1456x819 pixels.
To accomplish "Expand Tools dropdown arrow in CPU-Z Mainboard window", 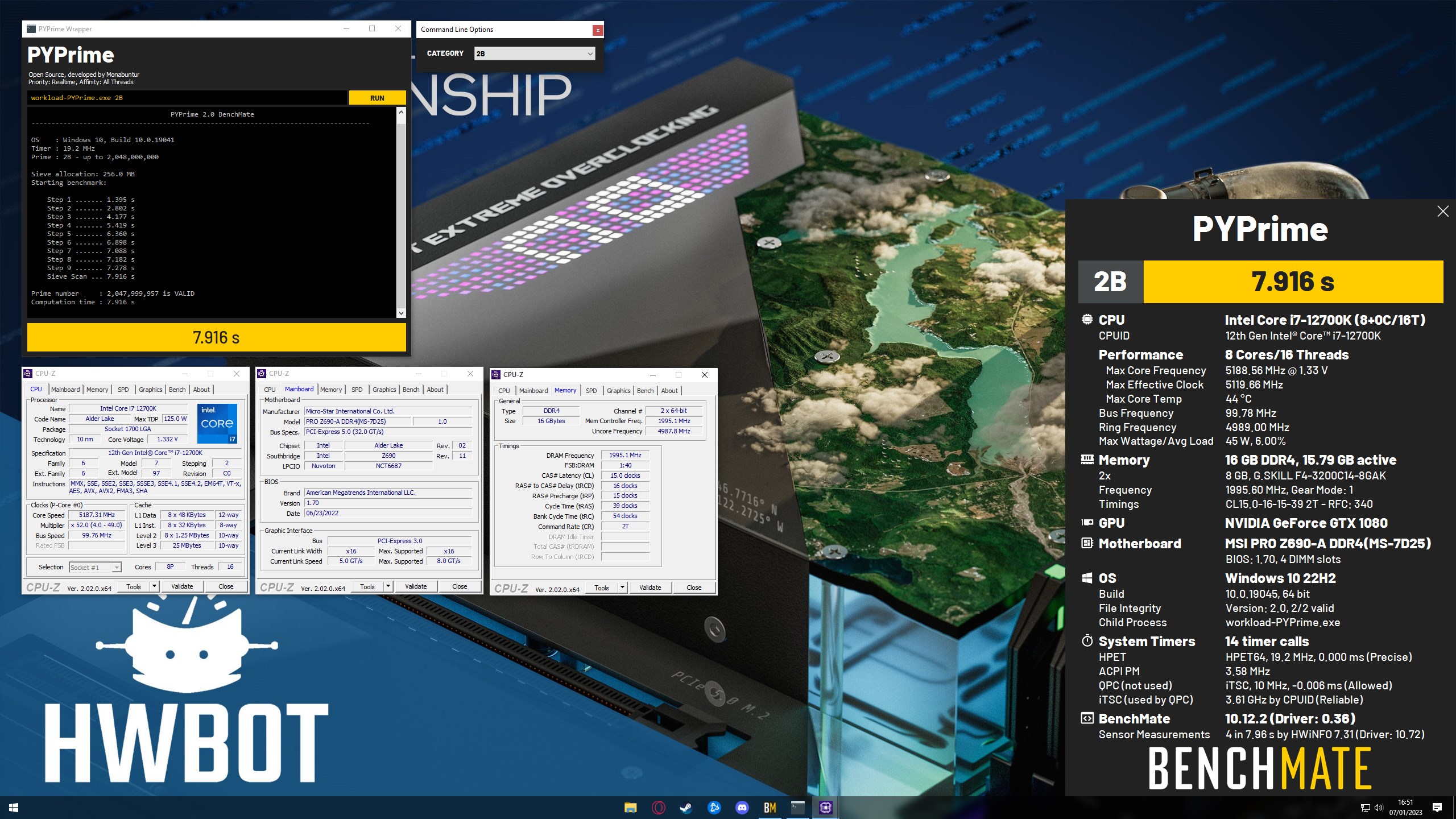I will point(388,586).
